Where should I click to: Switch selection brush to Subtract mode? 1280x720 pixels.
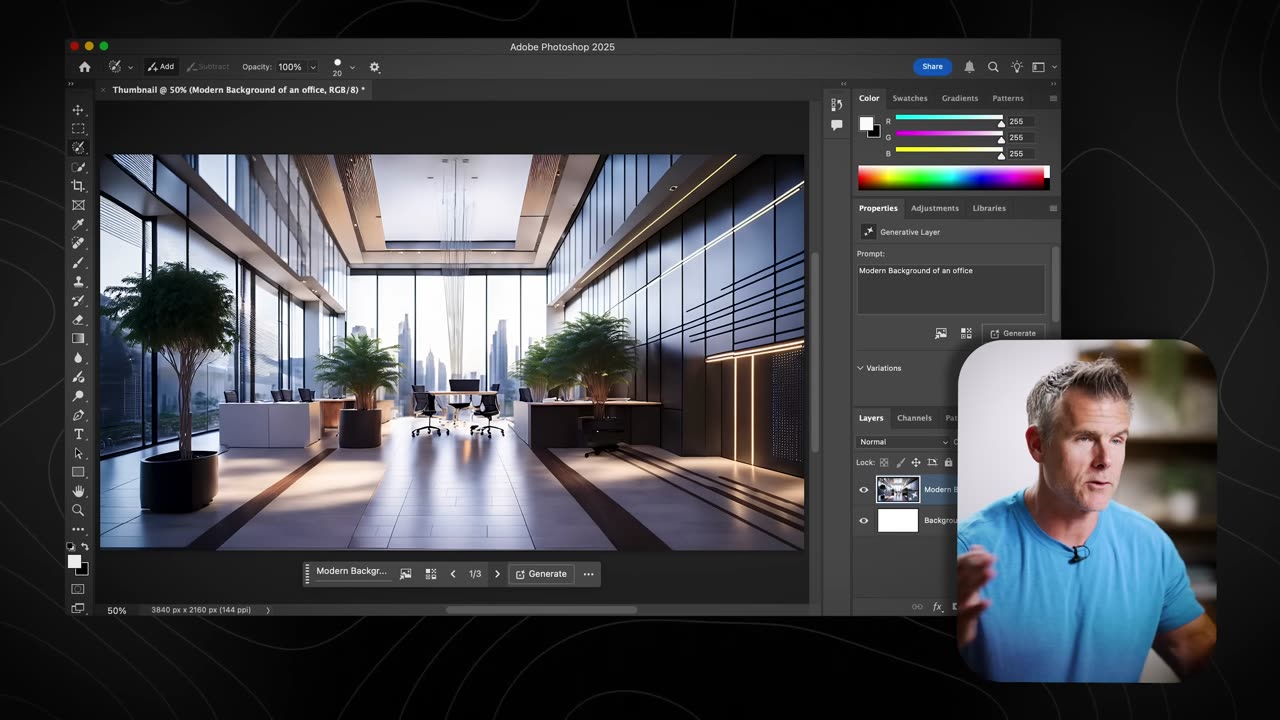pos(208,67)
